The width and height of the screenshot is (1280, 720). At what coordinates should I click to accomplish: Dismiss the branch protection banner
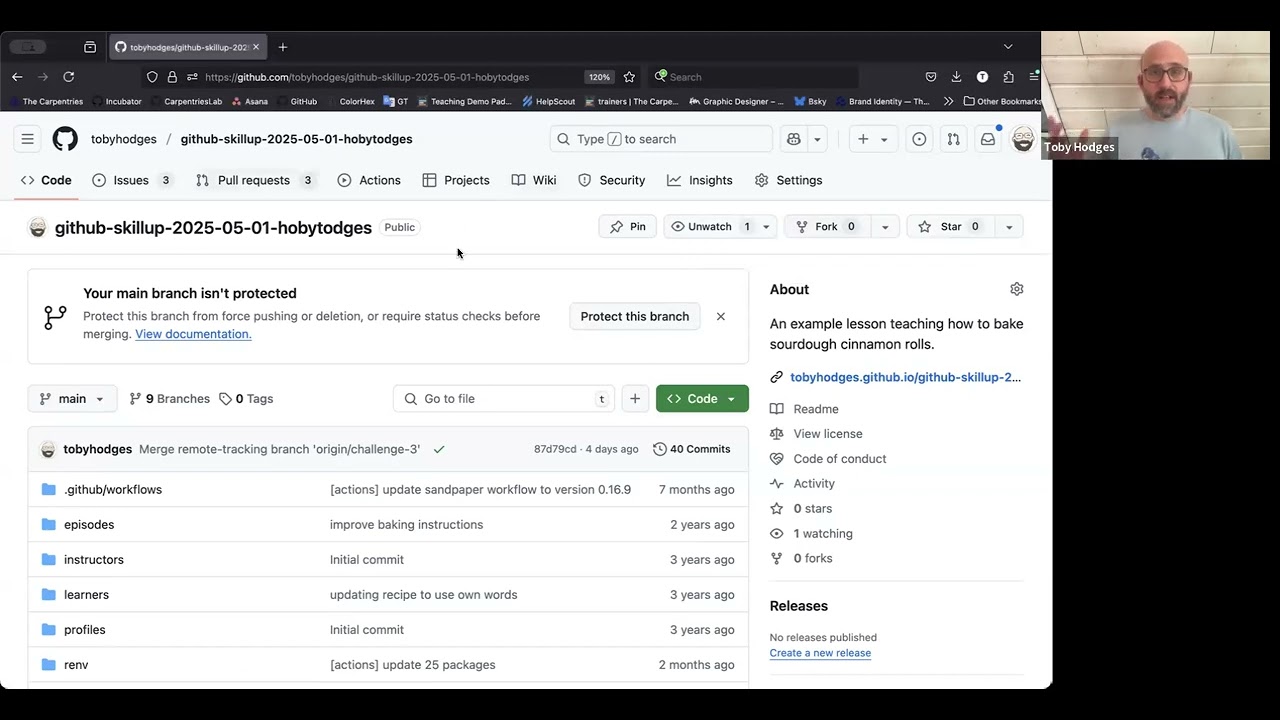(721, 316)
